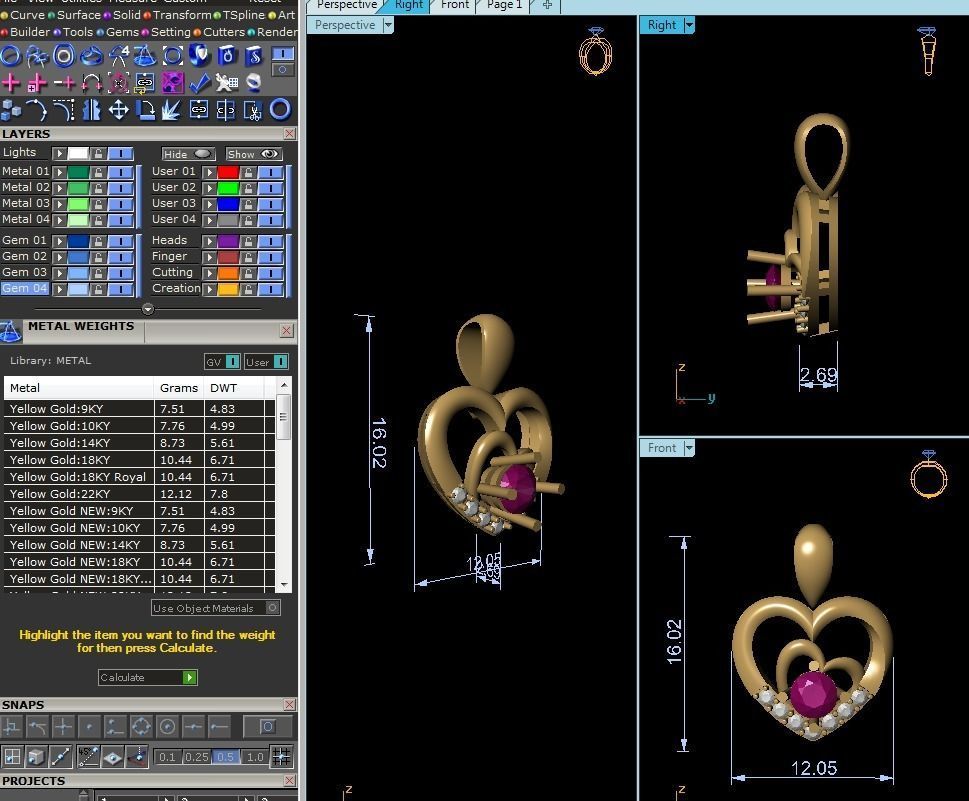Viewport: 969px width, 801px height.
Task: Open the Transform menu
Action: 182,15
